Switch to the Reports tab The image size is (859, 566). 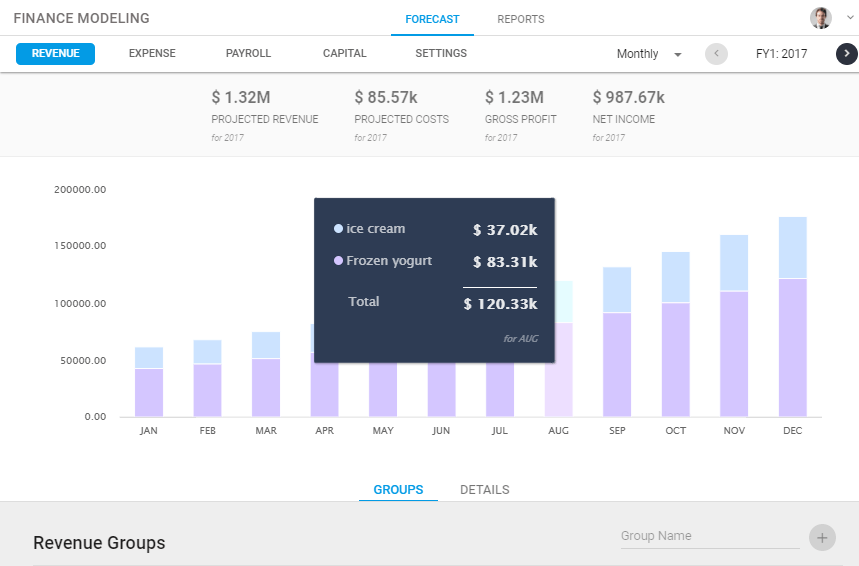pyautogui.click(x=520, y=19)
